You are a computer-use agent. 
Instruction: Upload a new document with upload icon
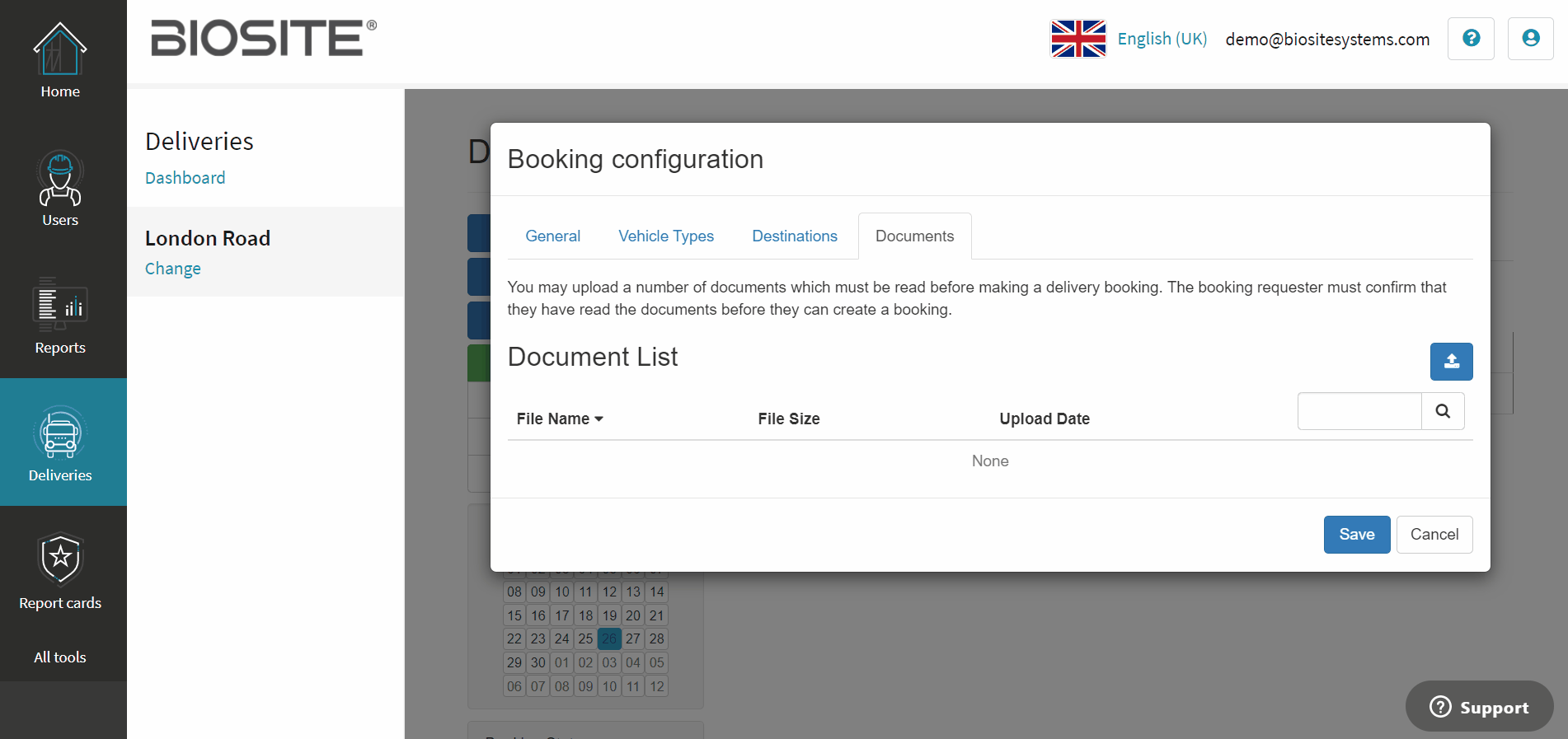coord(1451,362)
